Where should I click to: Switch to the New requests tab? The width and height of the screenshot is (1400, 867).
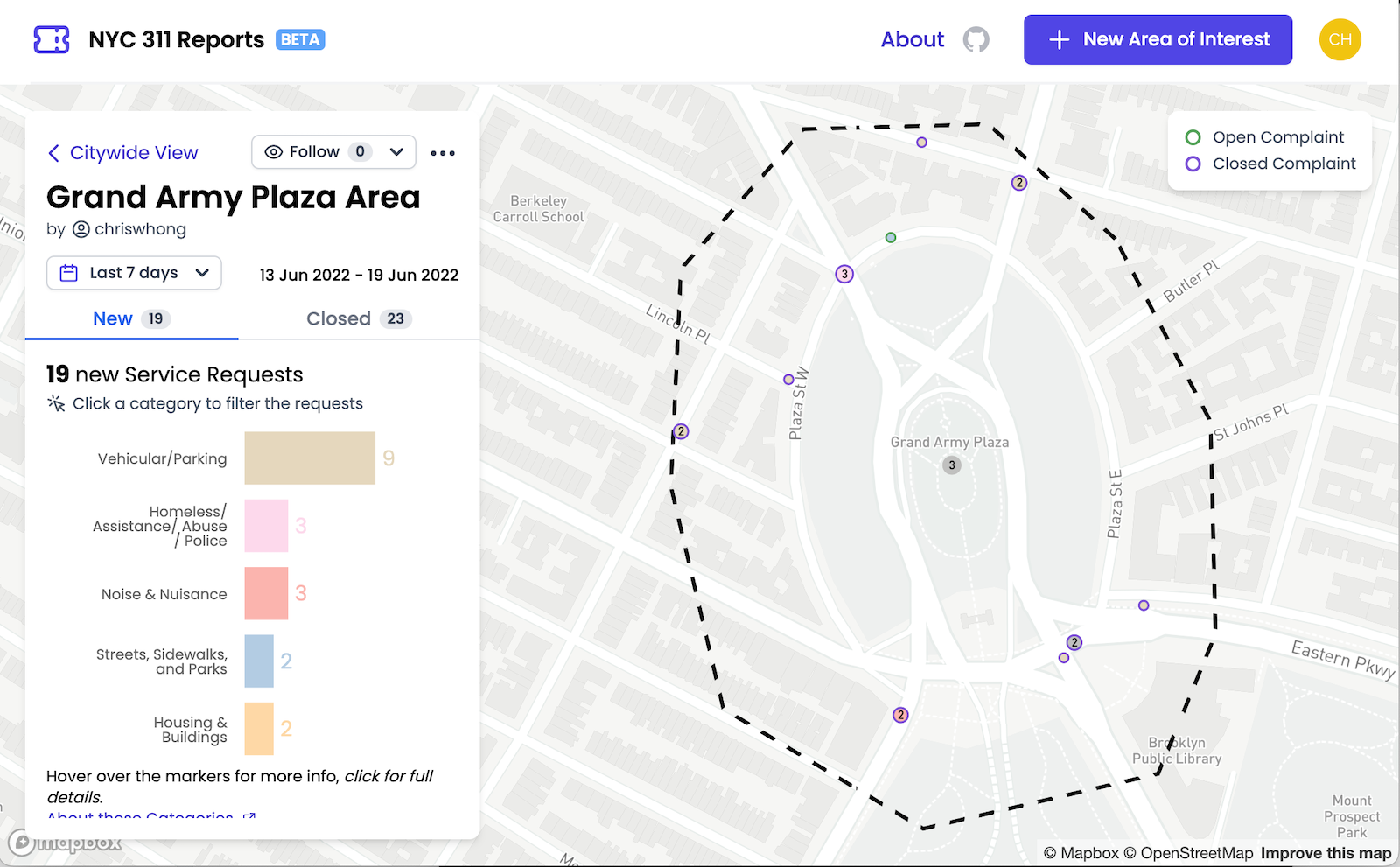tap(131, 319)
